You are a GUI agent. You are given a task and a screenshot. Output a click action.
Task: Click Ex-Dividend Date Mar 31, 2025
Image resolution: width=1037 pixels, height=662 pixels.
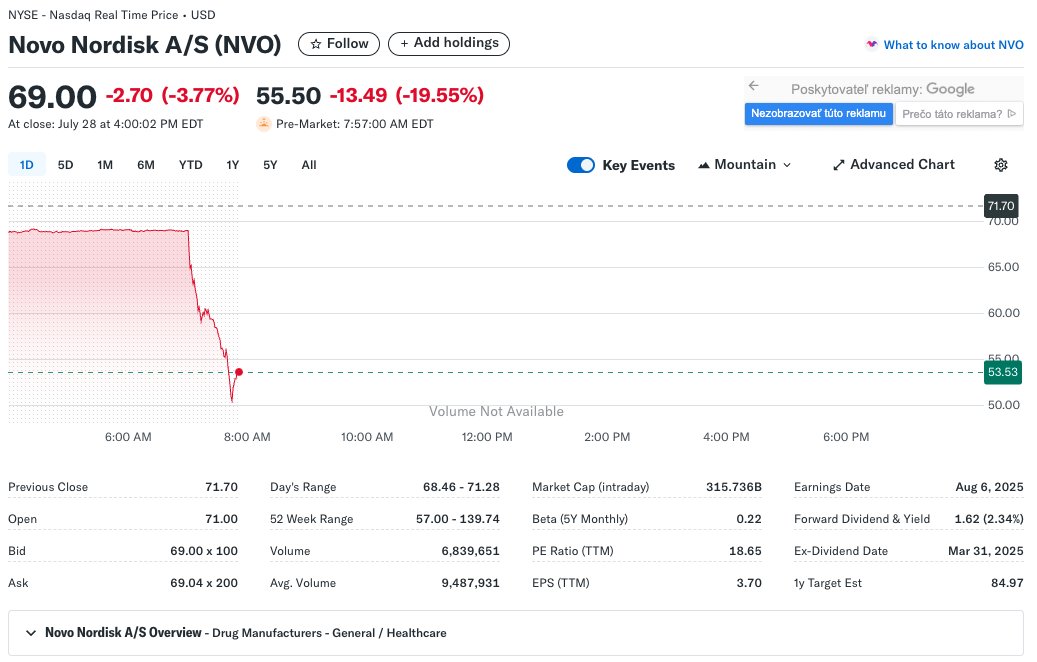point(985,551)
